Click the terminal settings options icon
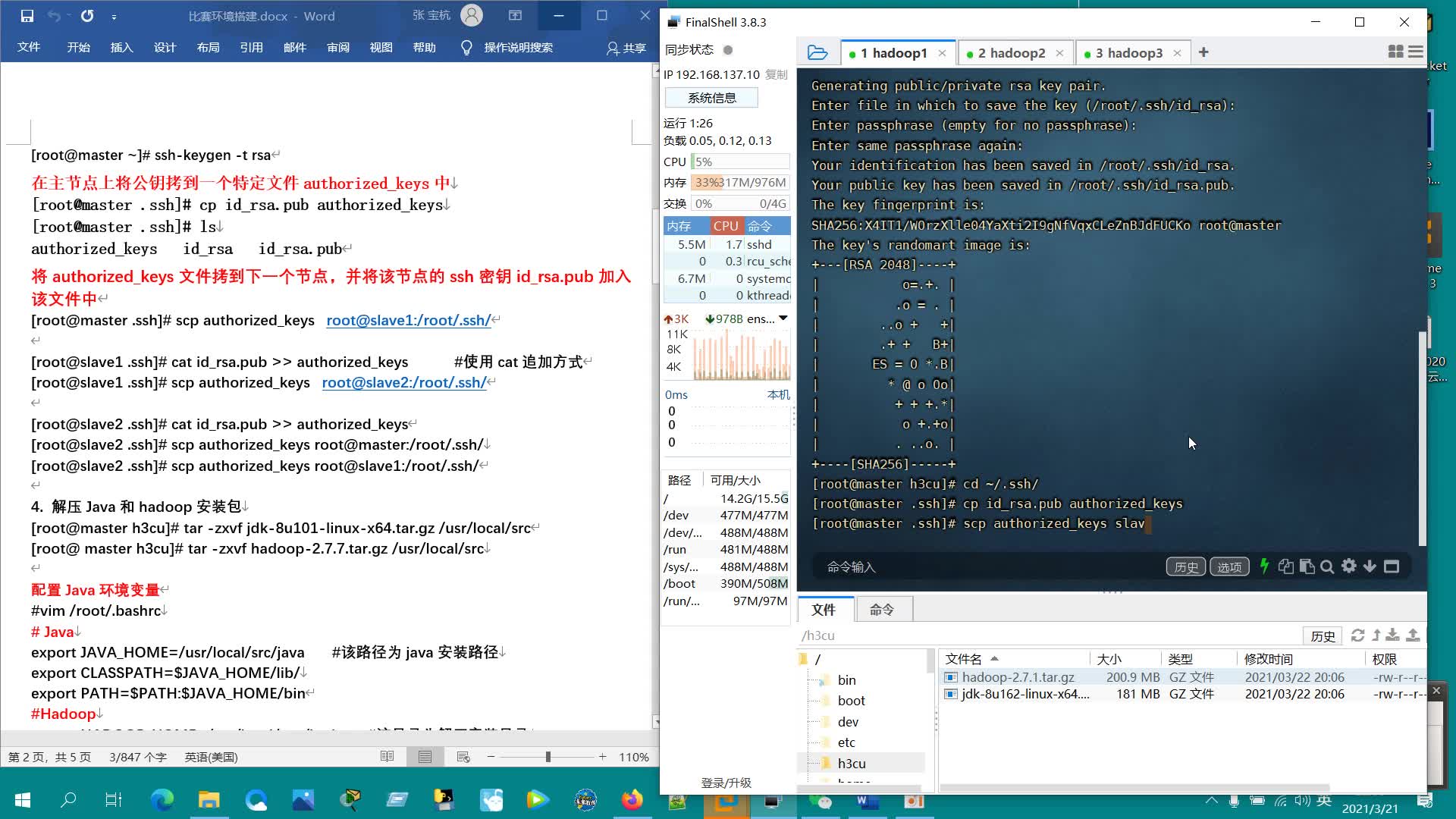Screen dimensions: 1456x819 1349,566
